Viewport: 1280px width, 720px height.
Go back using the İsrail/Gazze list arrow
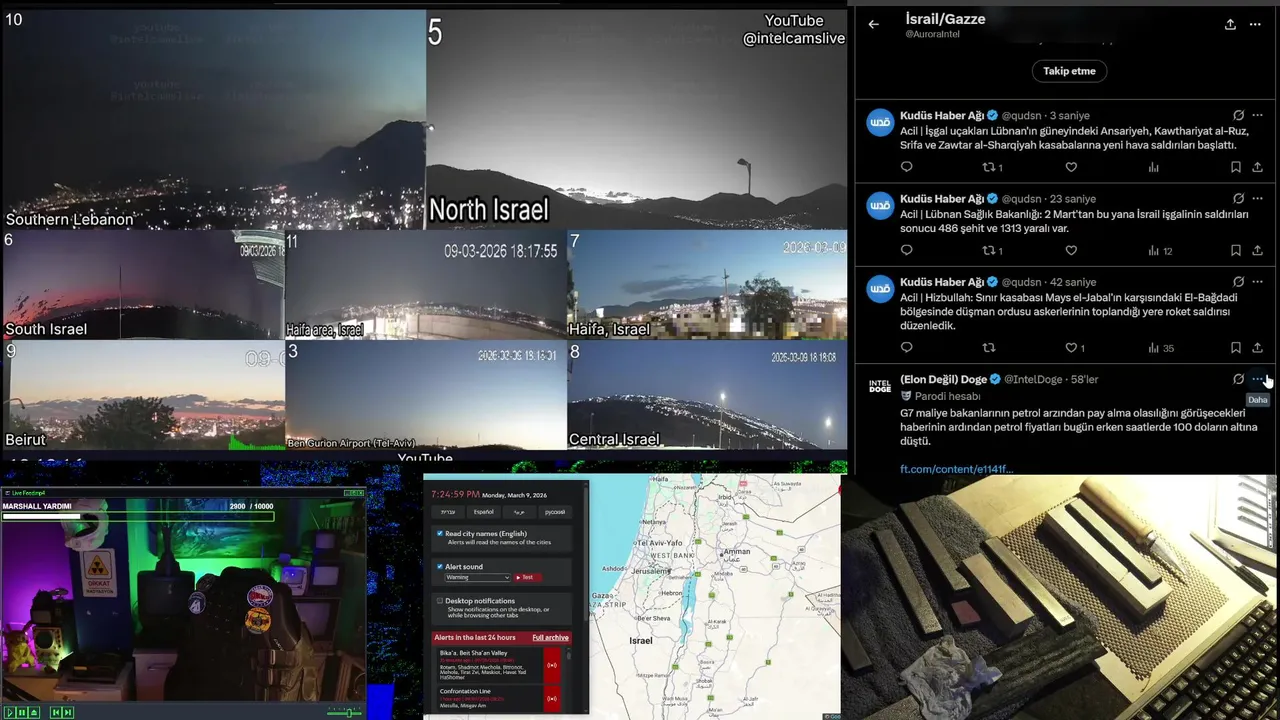874,24
